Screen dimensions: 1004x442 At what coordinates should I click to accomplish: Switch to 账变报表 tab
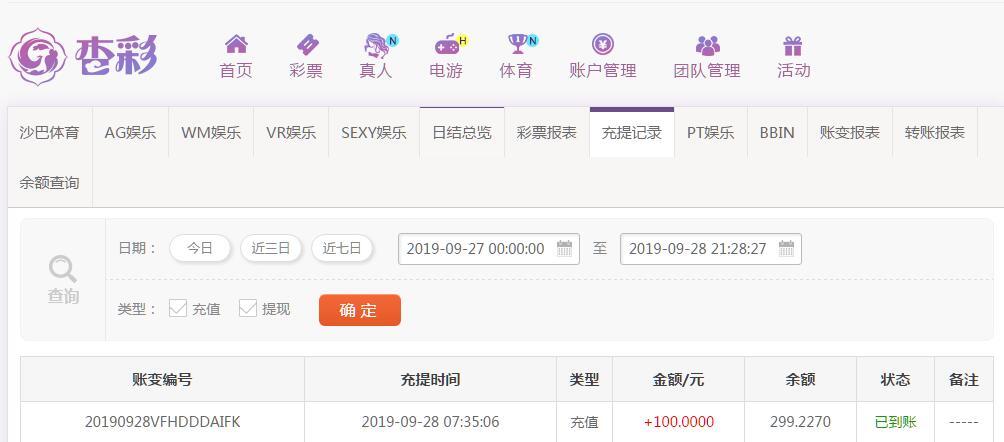coord(850,133)
